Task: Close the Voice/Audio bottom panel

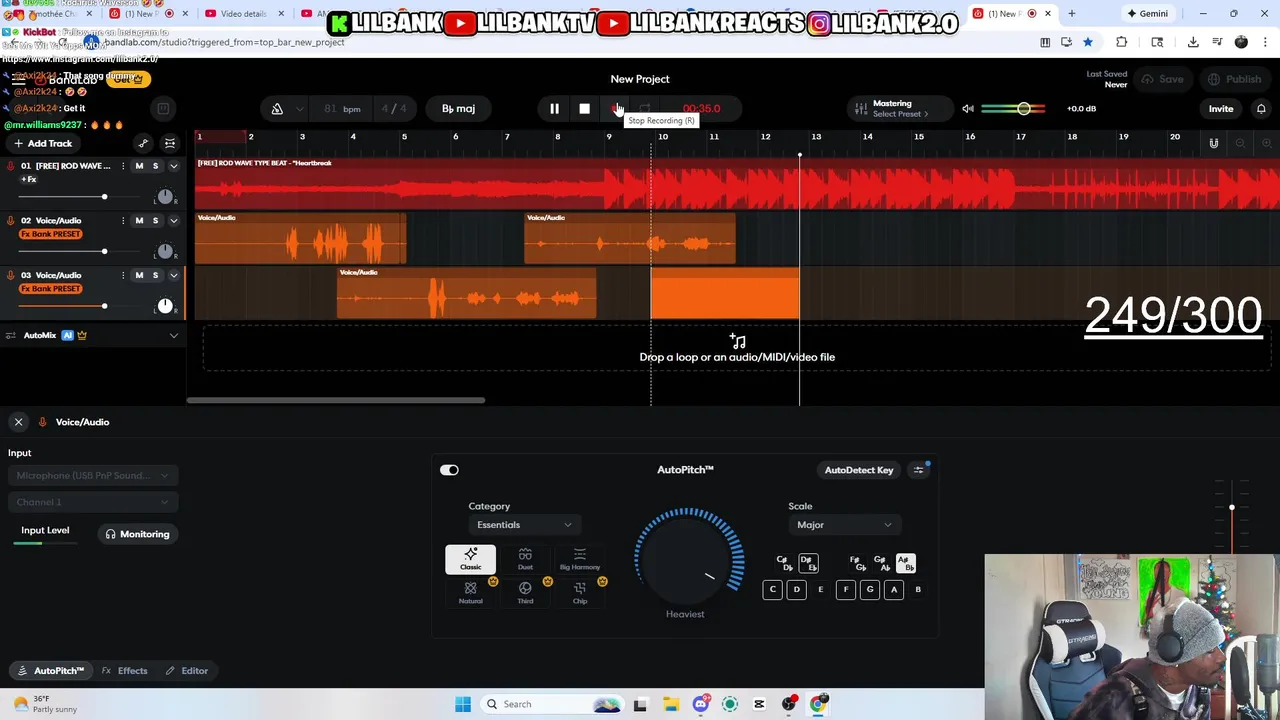Action: coord(18,422)
